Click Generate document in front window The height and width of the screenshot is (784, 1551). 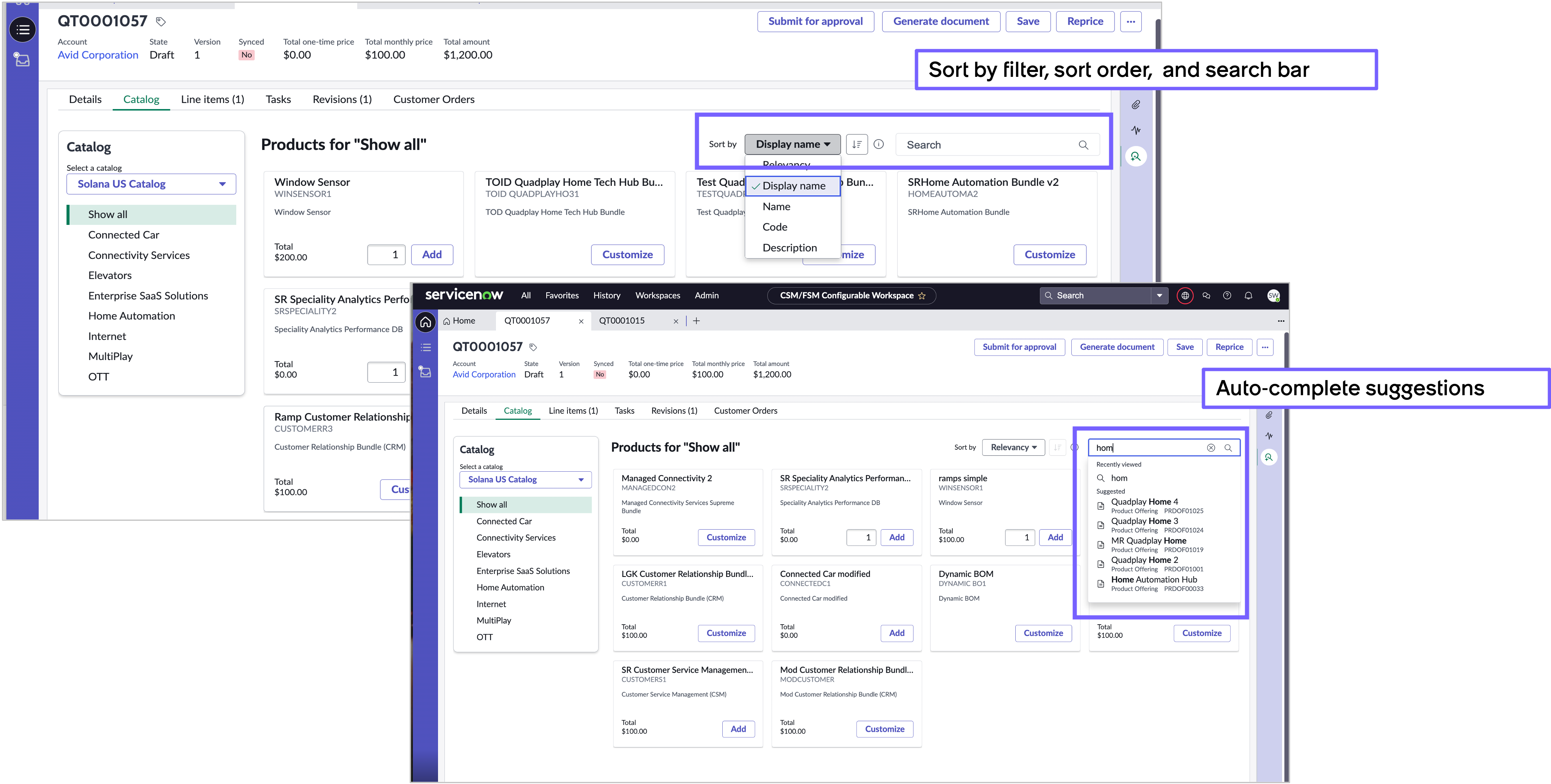click(1117, 348)
